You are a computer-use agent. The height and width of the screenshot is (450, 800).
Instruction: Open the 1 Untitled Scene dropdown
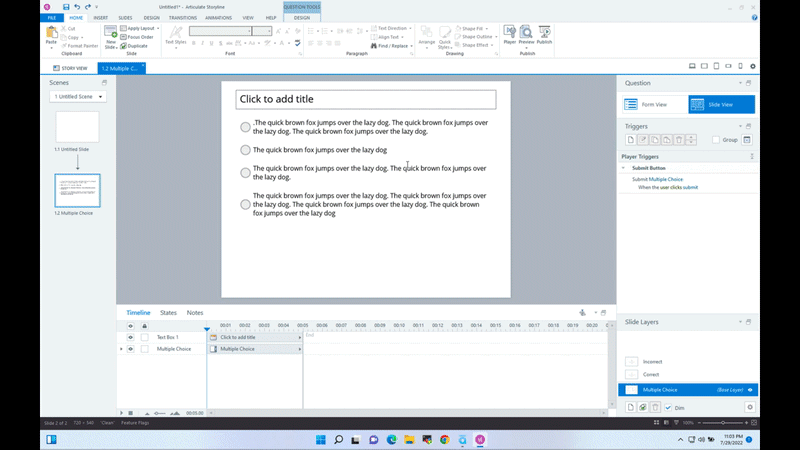point(77,97)
